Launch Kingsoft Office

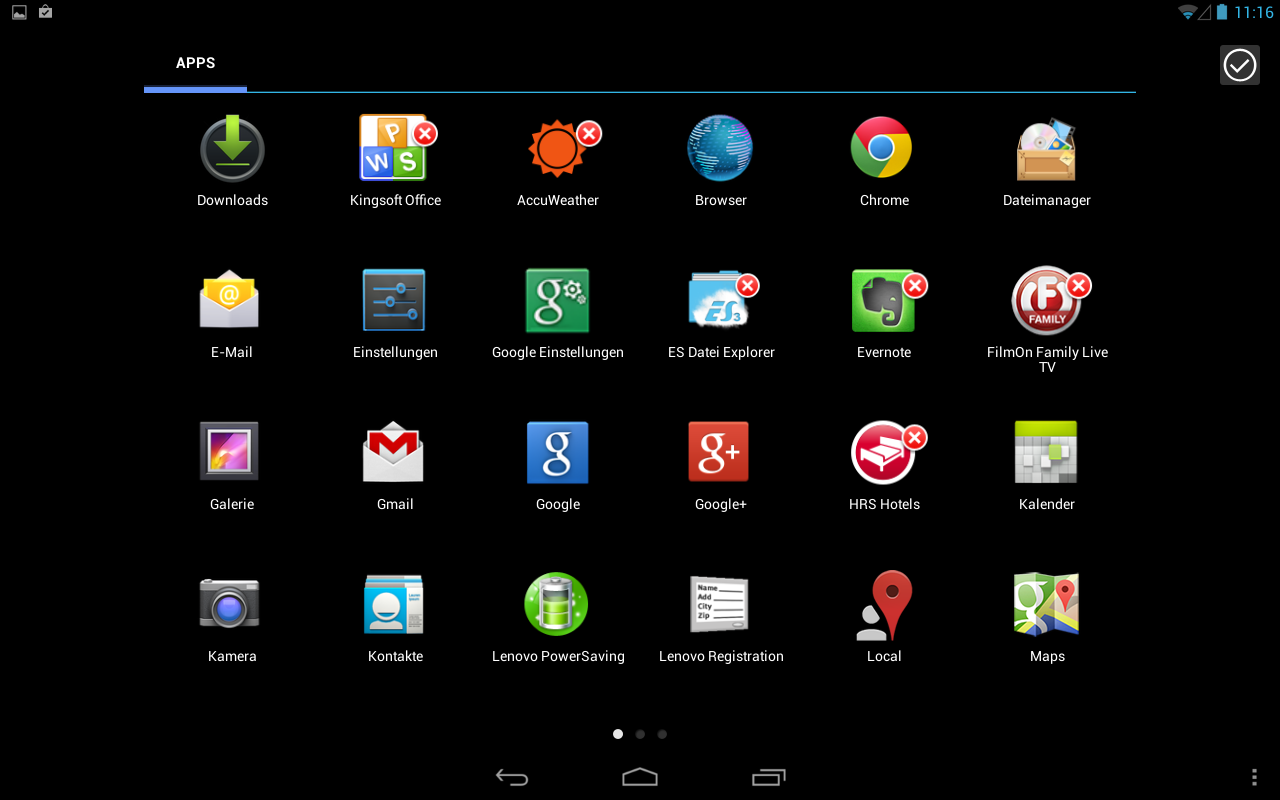point(394,148)
